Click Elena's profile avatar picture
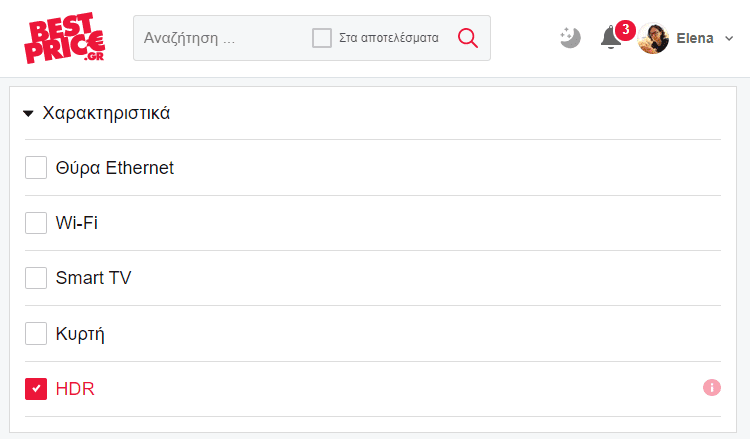Screen dimensions: 750x439 pos(653,38)
